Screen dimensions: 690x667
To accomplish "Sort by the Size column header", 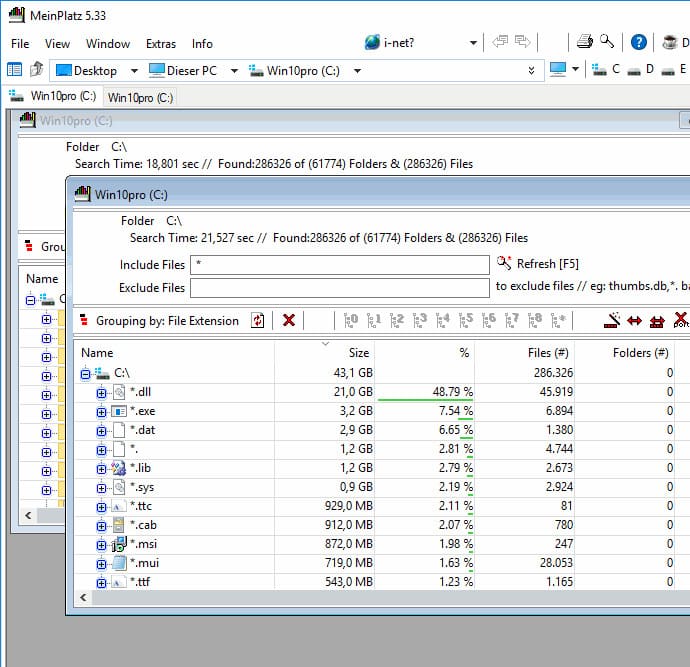I will click(x=358, y=352).
